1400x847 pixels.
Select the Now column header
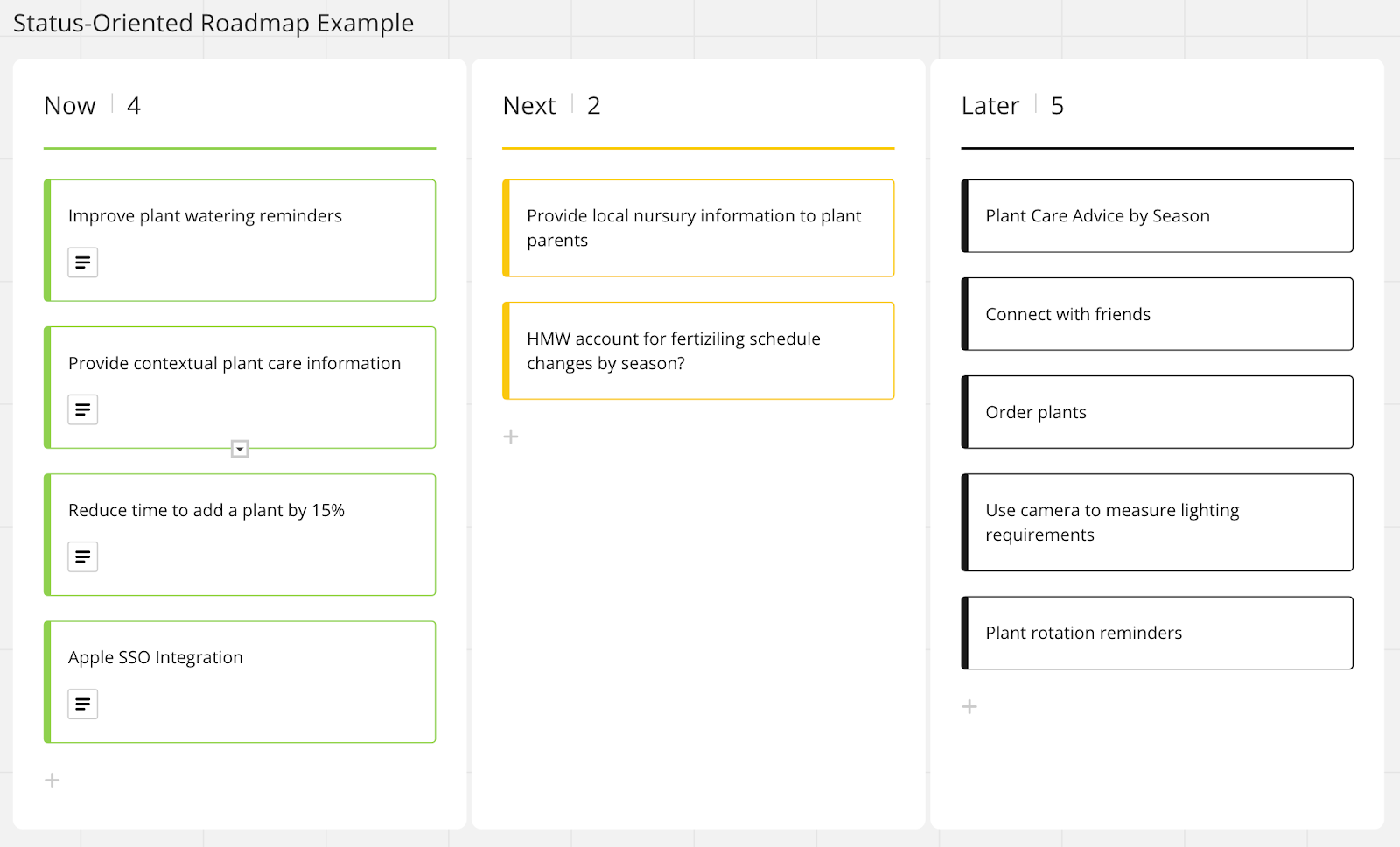coord(70,106)
